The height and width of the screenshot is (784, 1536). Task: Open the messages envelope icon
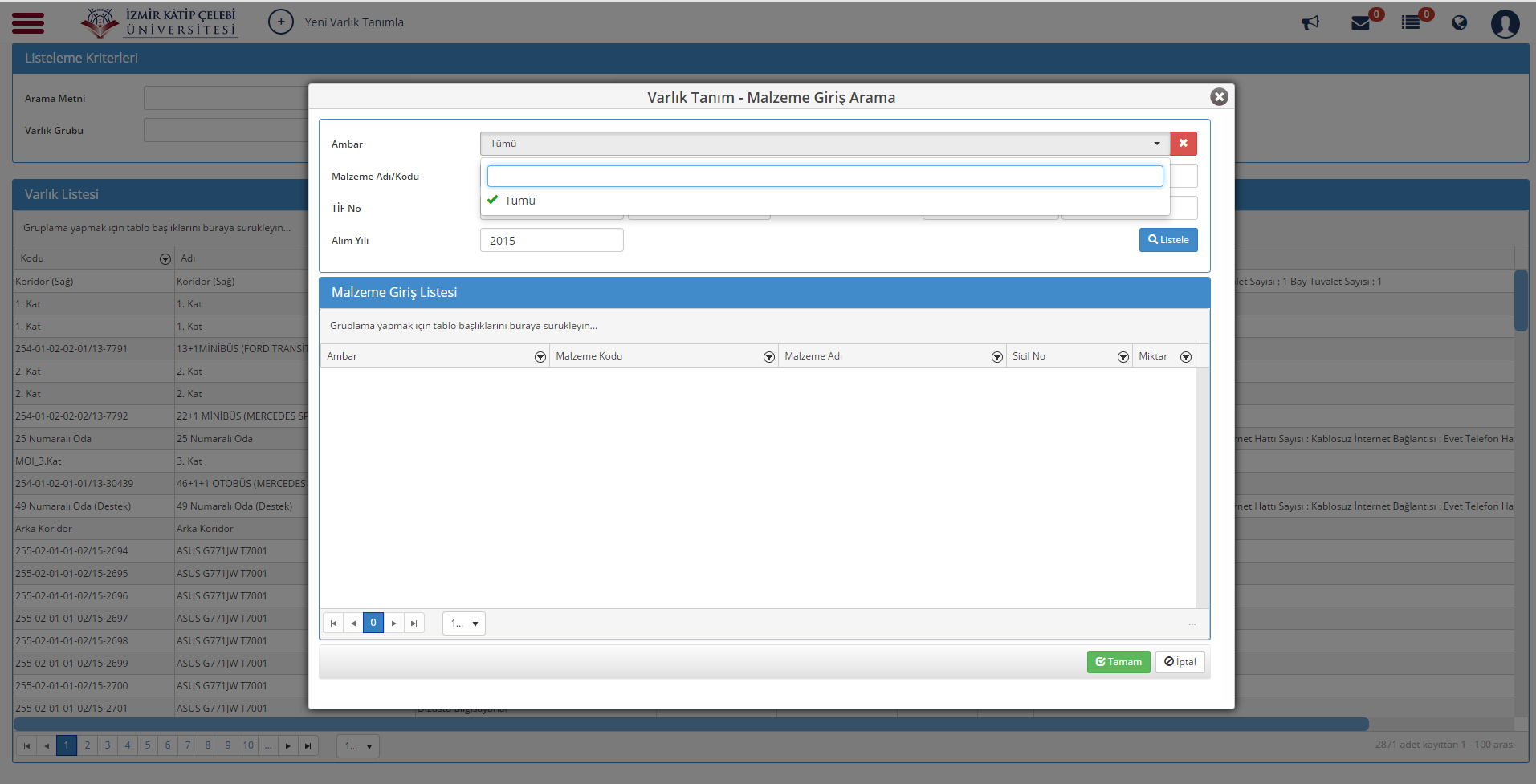click(x=1361, y=22)
